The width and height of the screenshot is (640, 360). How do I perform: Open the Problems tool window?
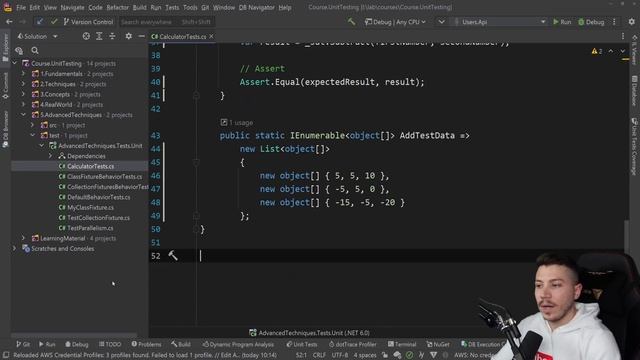pyautogui.click(x=146, y=344)
